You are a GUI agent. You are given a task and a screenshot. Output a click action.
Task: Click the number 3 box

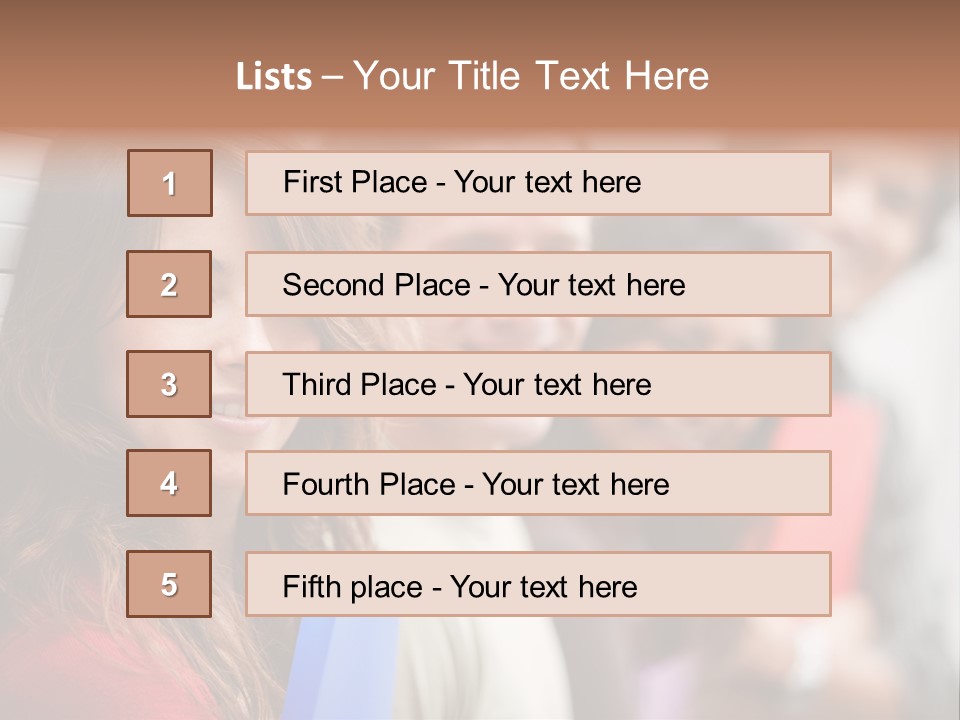[x=170, y=384]
